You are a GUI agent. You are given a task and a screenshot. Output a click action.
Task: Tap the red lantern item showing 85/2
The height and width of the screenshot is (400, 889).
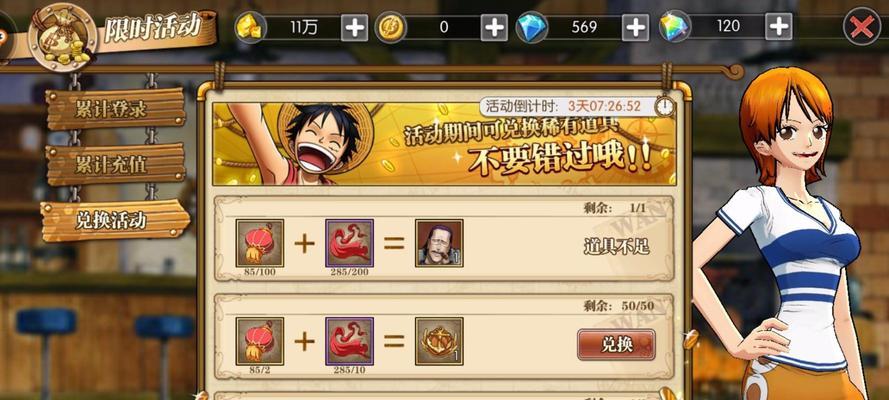click(260, 341)
